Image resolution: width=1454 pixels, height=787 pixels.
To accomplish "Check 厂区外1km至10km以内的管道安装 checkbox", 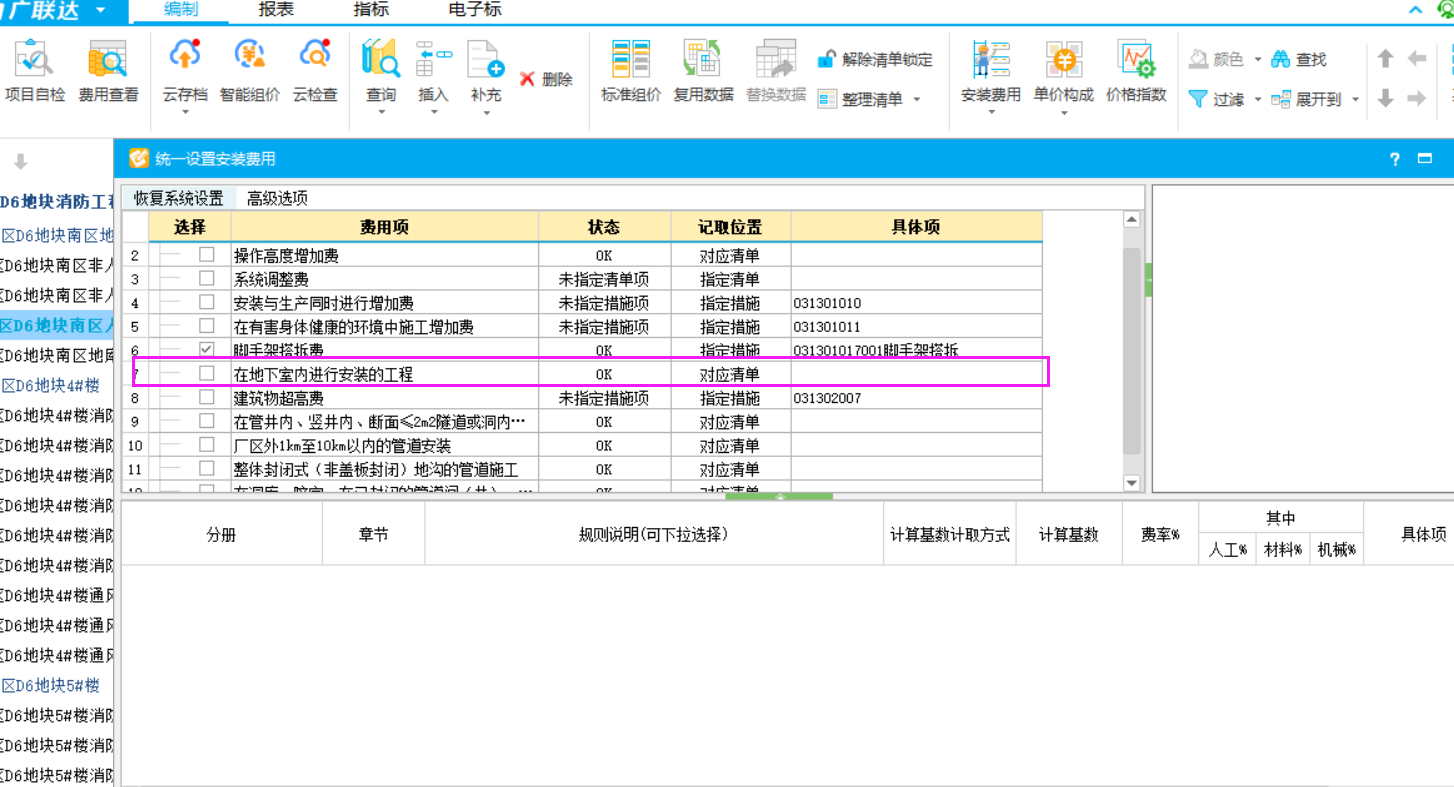I will (x=206, y=445).
